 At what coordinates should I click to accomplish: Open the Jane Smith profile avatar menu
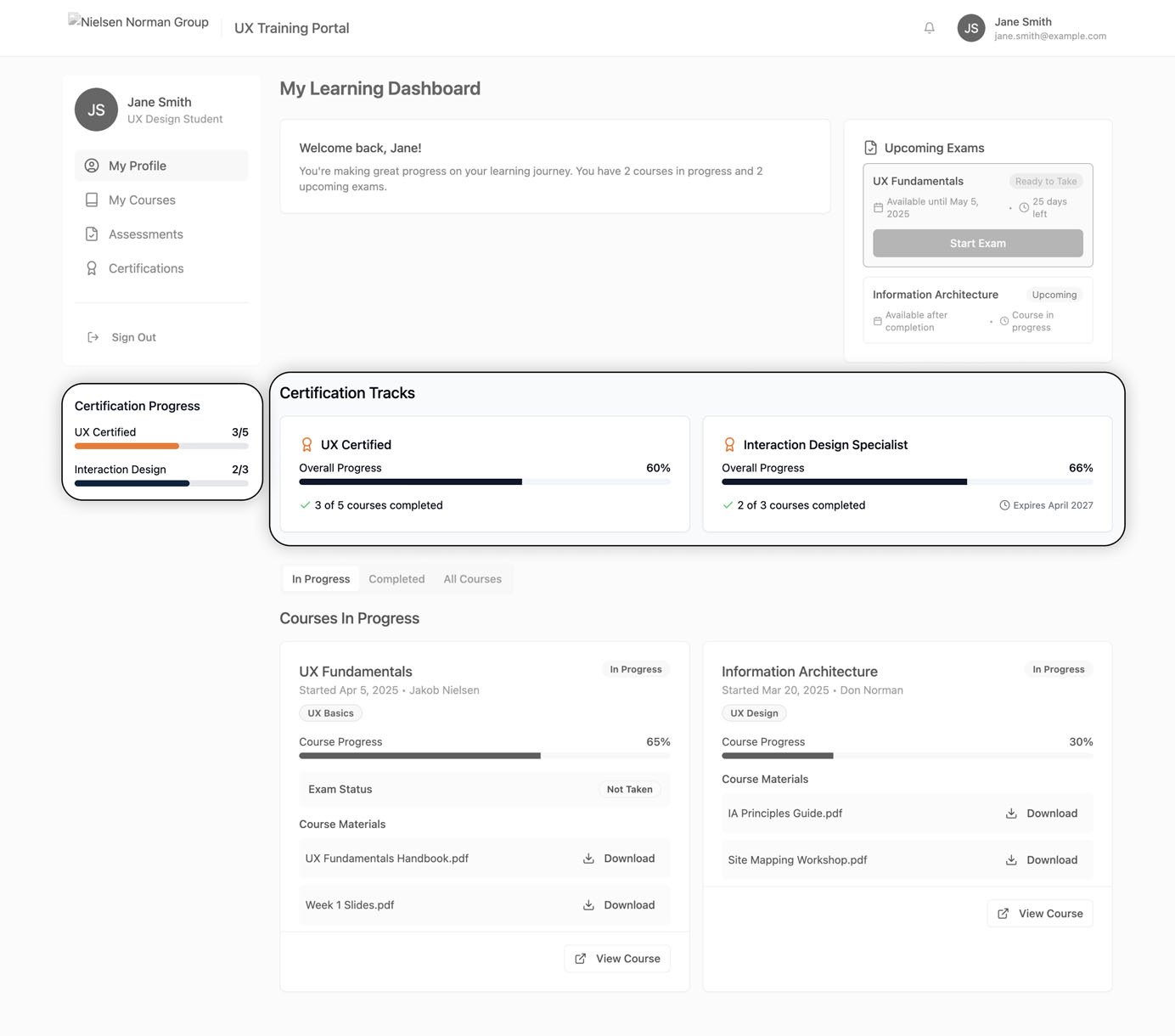coord(970,28)
